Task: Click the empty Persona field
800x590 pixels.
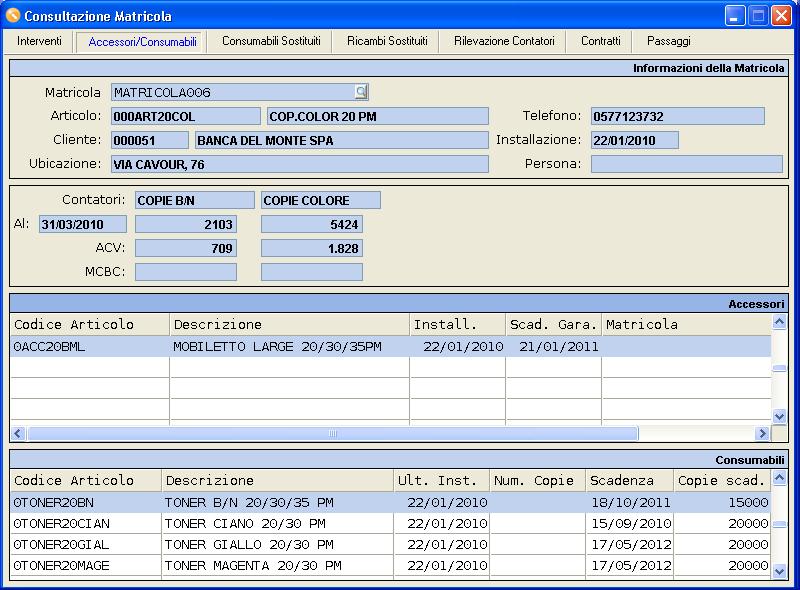Action: click(x=687, y=164)
